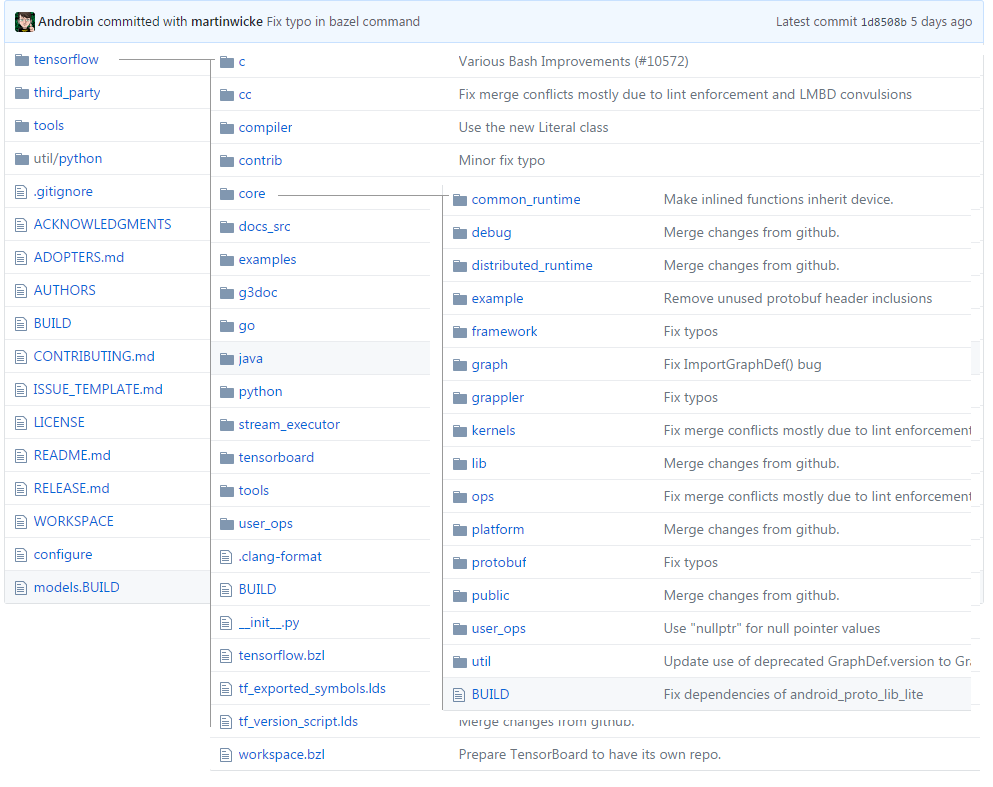Screen dimensions: 993x787
Task: Open __init__.py file
Action: (269, 622)
